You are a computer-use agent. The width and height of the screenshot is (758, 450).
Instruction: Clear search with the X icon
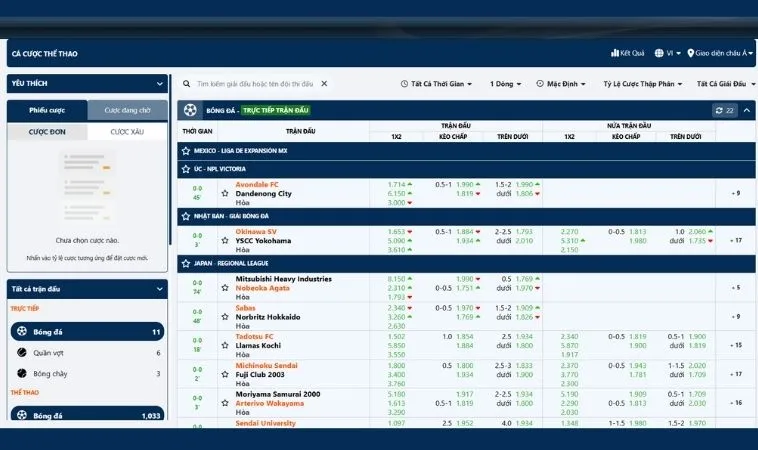tap(324, 84)
